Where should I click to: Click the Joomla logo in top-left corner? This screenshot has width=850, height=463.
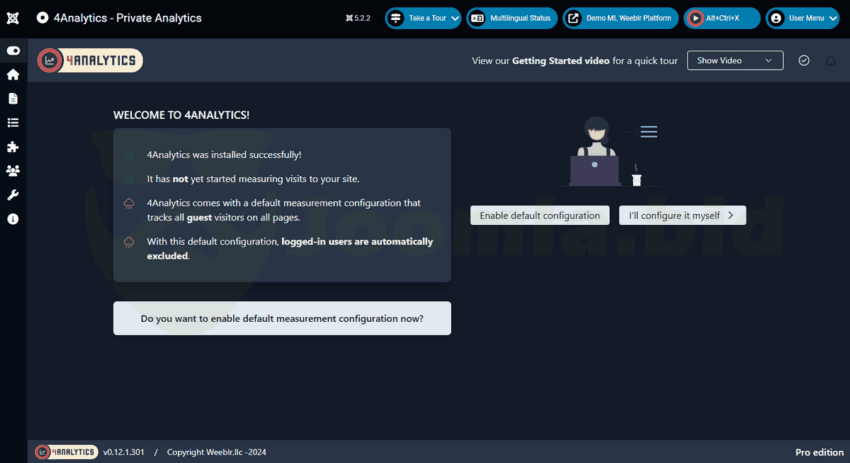[x=13, y=18]
